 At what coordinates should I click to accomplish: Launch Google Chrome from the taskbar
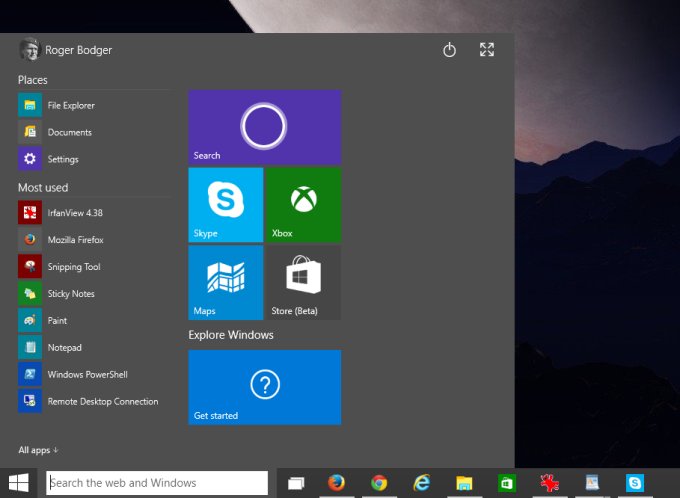[x=379, y=483]
